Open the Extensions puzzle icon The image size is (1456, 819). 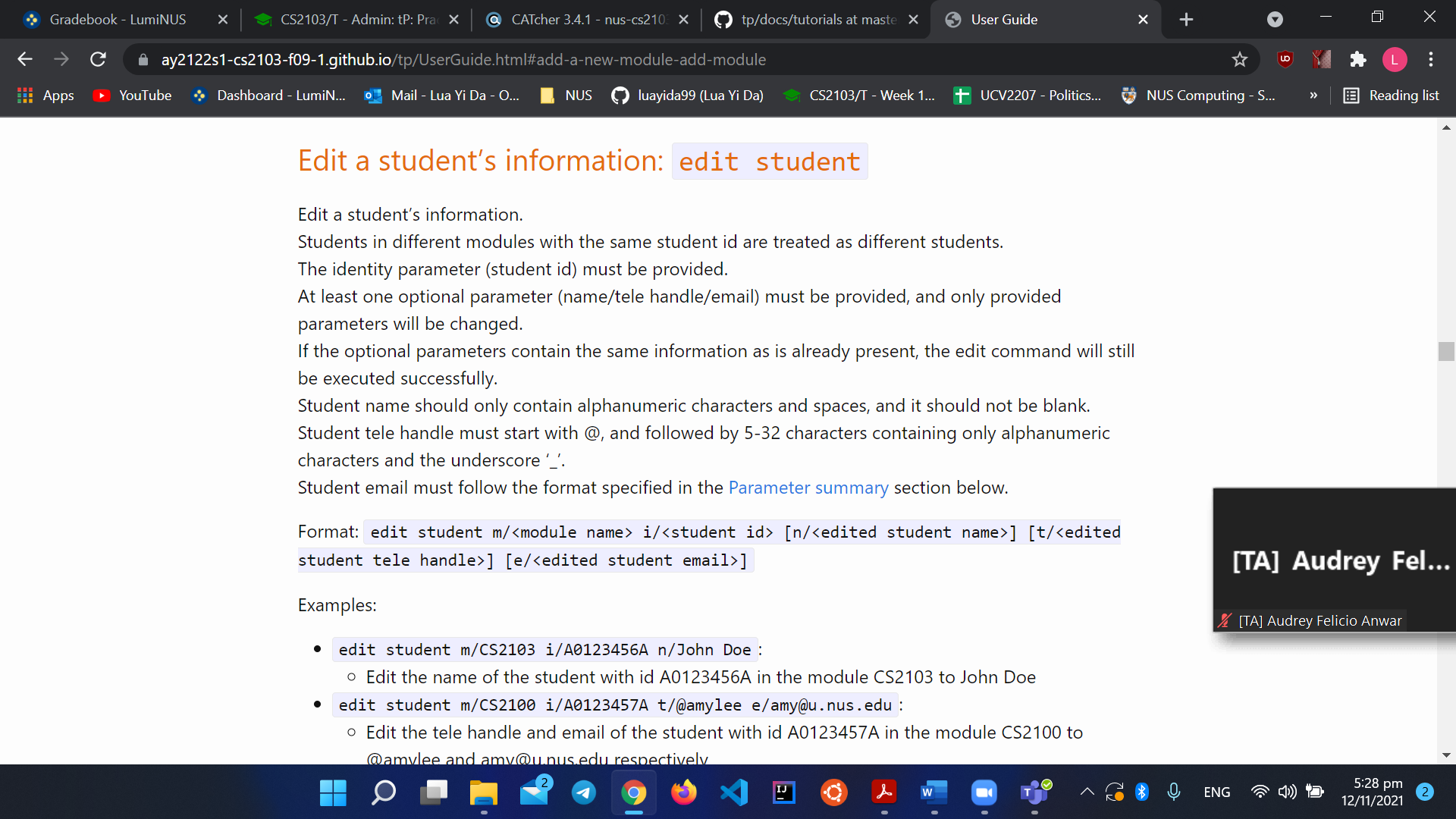click(x=1358, y=59)
